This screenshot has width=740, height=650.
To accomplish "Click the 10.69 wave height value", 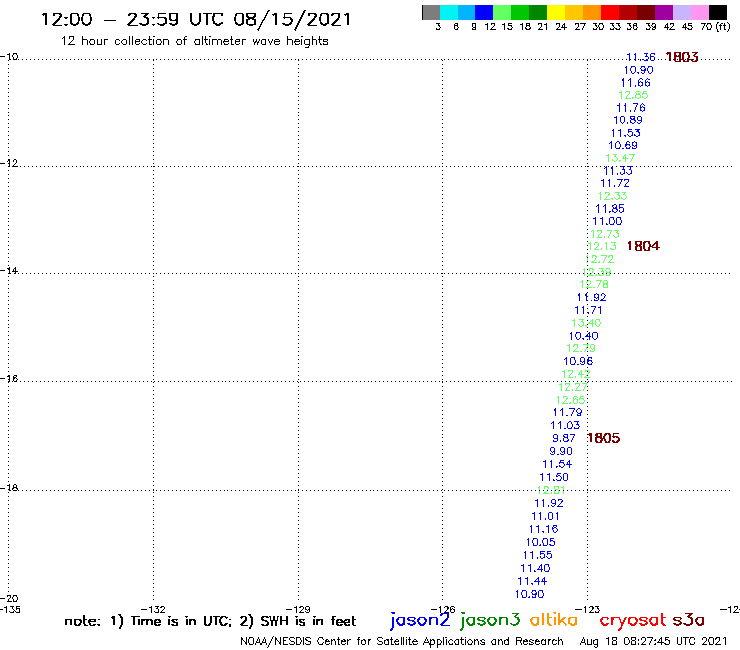I will click(622, 145).
